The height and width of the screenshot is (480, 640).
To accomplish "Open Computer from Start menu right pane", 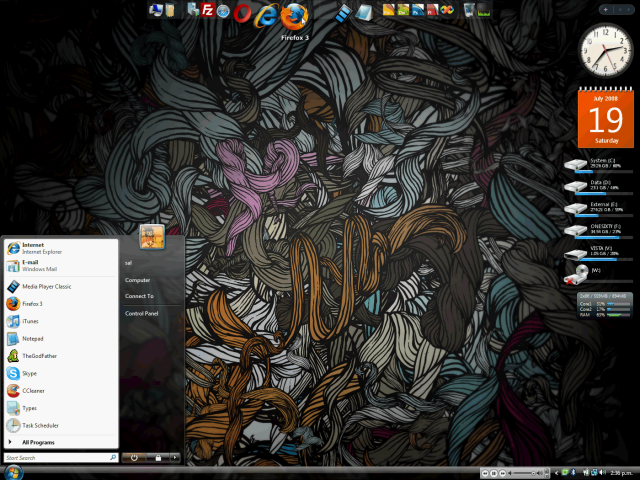I will click(138, 280).
